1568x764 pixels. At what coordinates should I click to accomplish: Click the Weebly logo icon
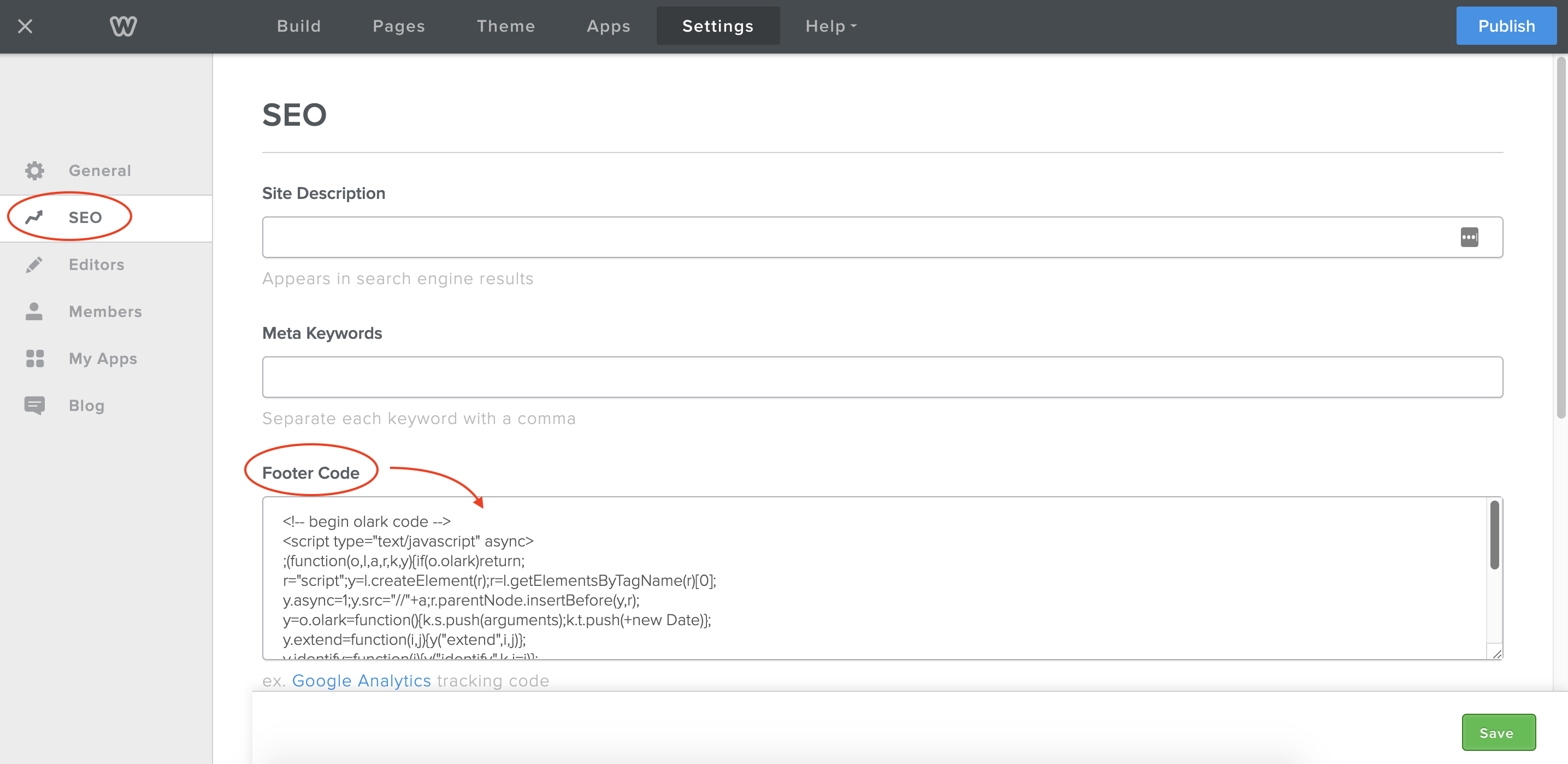pos(123,26)
